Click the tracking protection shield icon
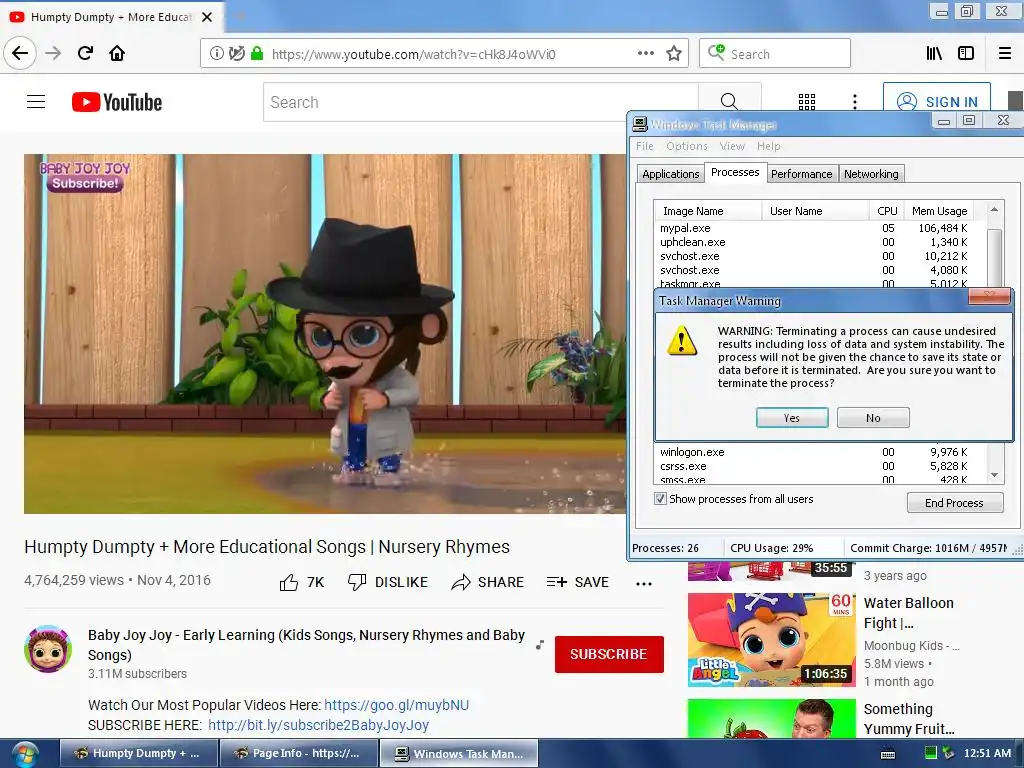 236,54
